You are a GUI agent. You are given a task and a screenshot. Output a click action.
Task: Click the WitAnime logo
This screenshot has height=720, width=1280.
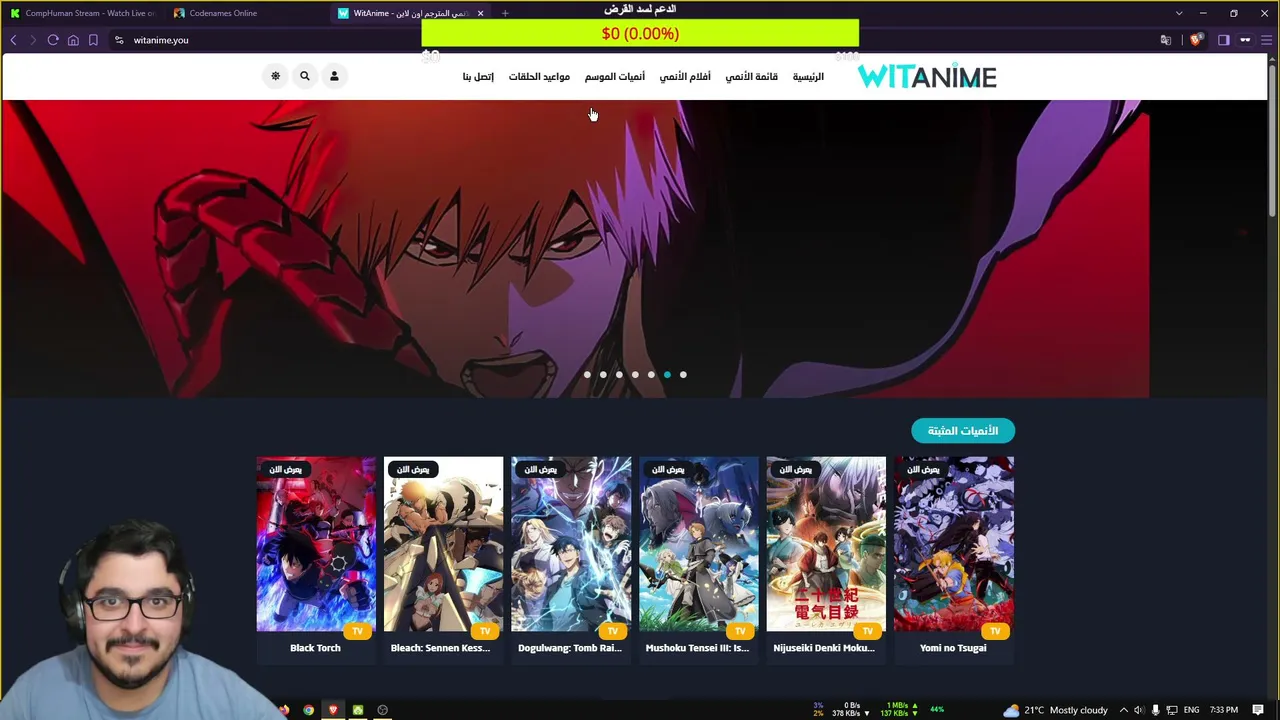pyautogui.click(x=927, y=77)
